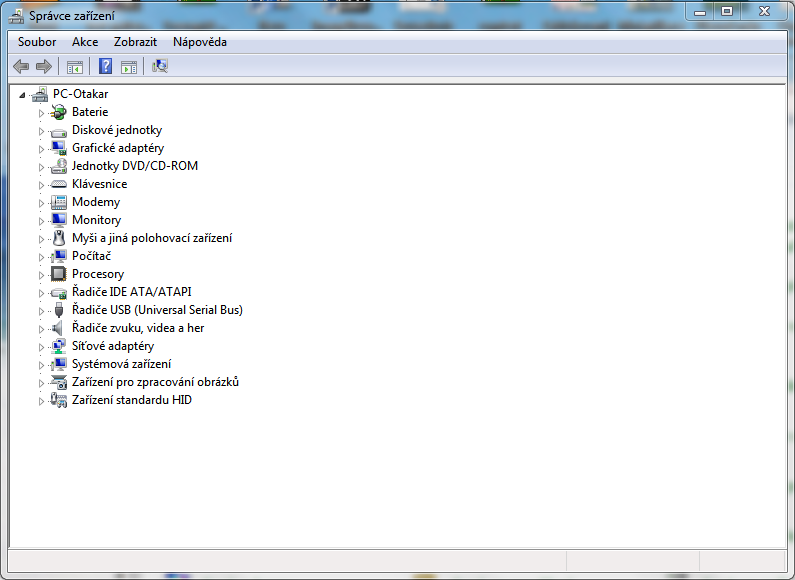This screenshot has width=795, height=580.
Task: Click the PC-Otakar computer icon
Action: (40, 94)
